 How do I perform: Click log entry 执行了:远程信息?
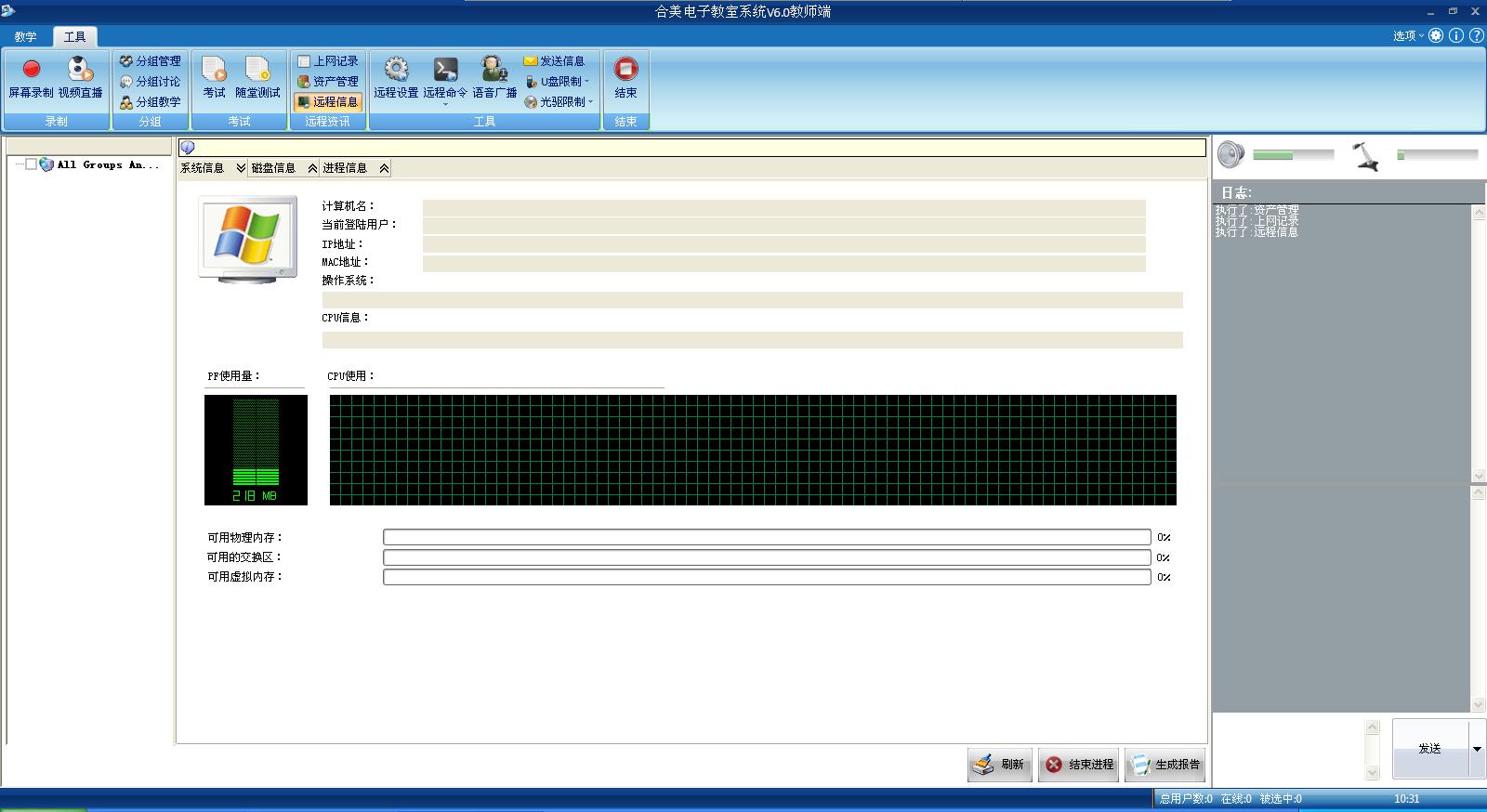coord(1257,231)
